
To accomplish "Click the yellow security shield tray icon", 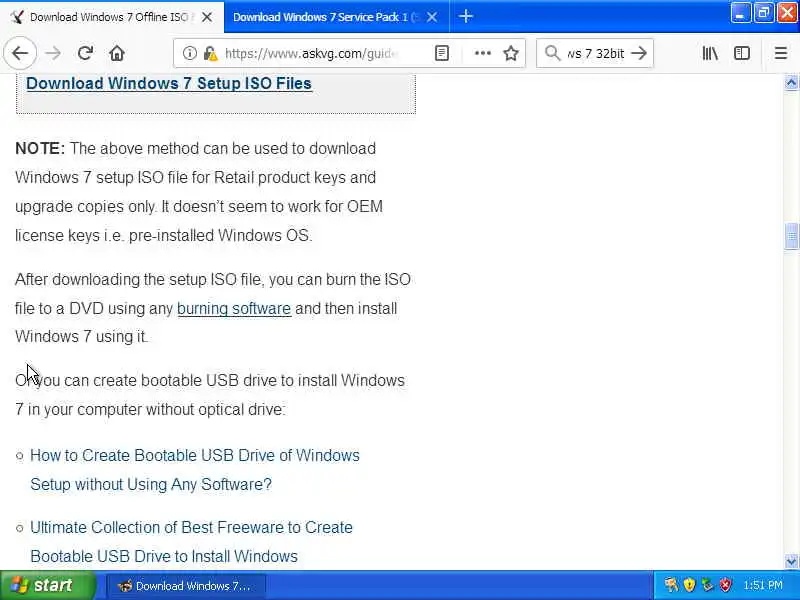I will click(x=689, y=585).
